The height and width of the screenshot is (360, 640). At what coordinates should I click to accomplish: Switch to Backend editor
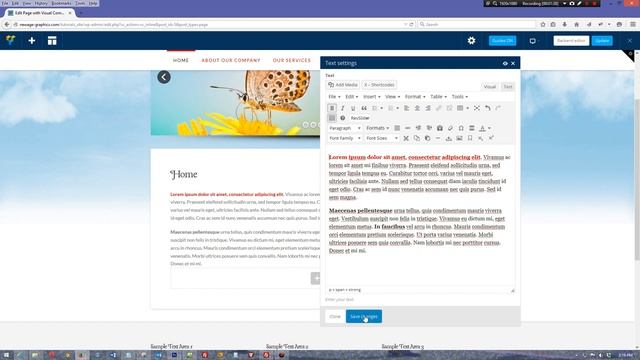coord(571,41)
